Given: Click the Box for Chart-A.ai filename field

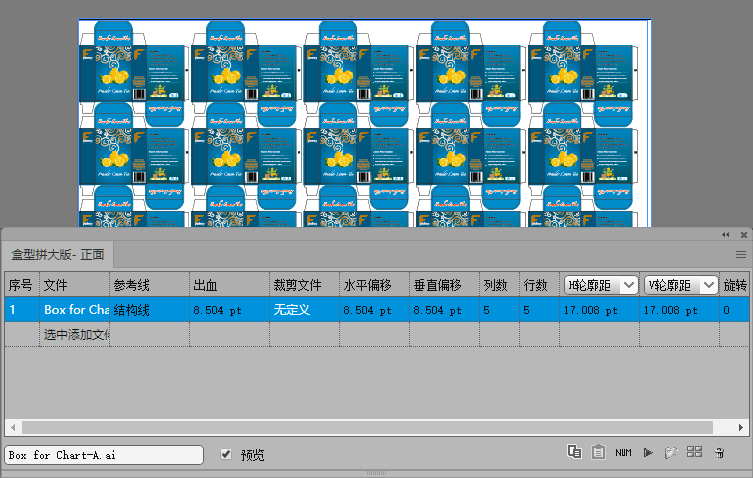Looking at the screenshot, I should click(x=104, y=455).
